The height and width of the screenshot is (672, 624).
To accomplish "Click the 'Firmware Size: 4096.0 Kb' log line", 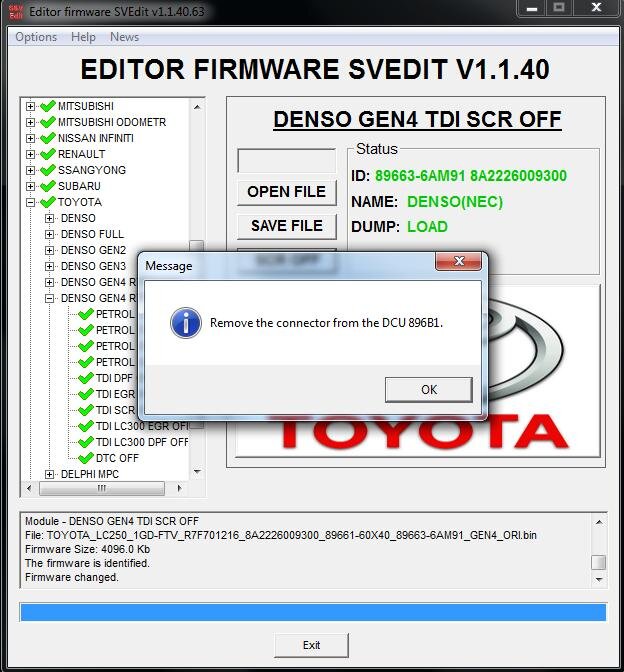I will pos(87,549).
